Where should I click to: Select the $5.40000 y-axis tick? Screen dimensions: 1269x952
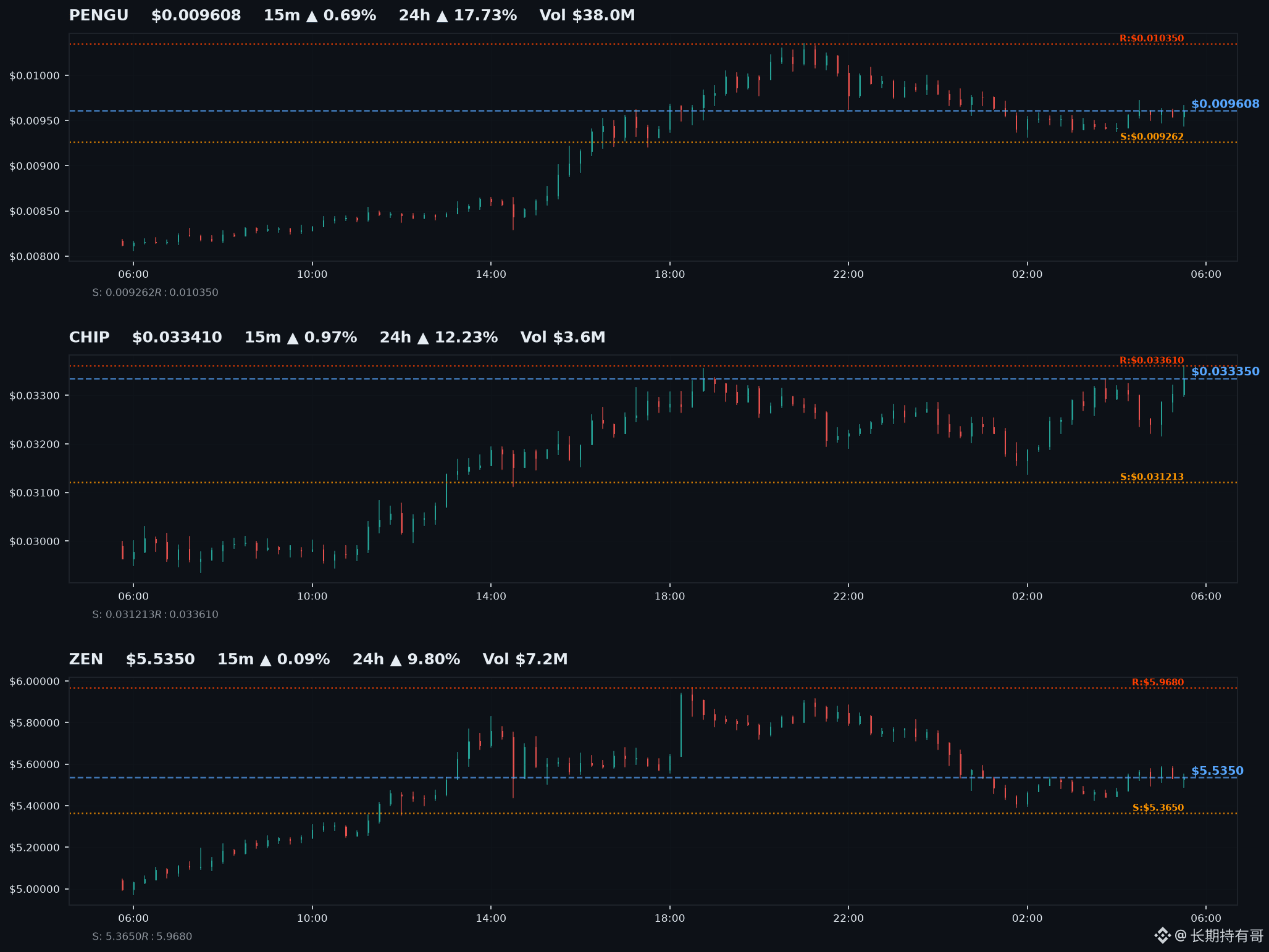pyautogui.click(x=35, y=806)
